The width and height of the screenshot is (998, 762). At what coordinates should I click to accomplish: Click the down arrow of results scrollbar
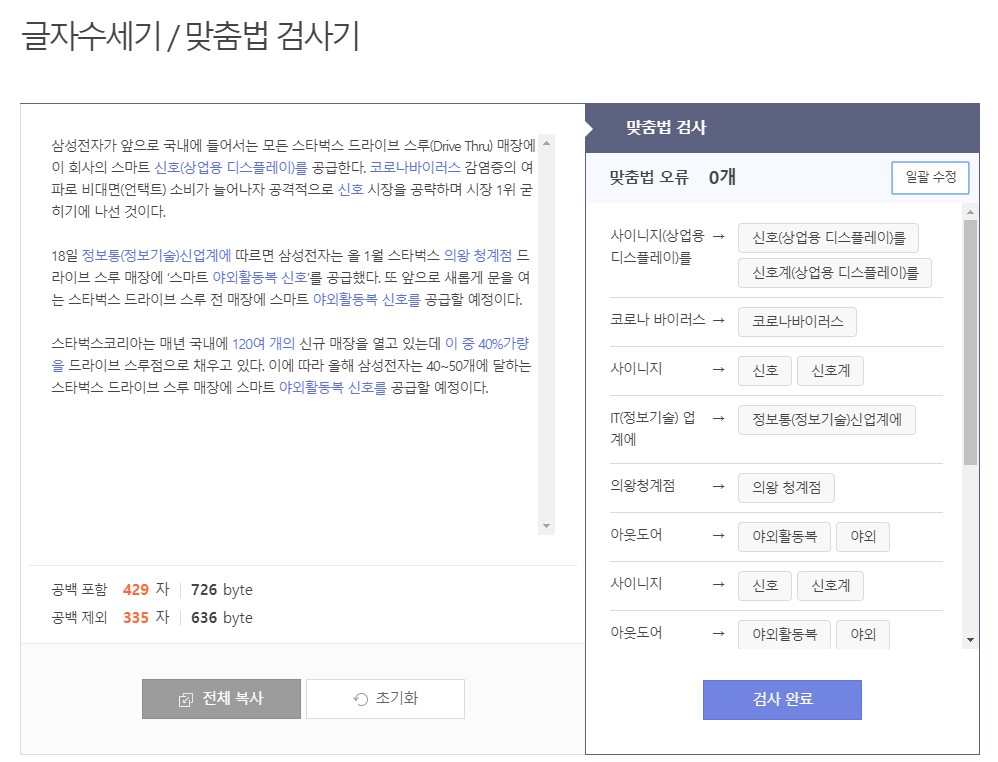pos(970,640)
